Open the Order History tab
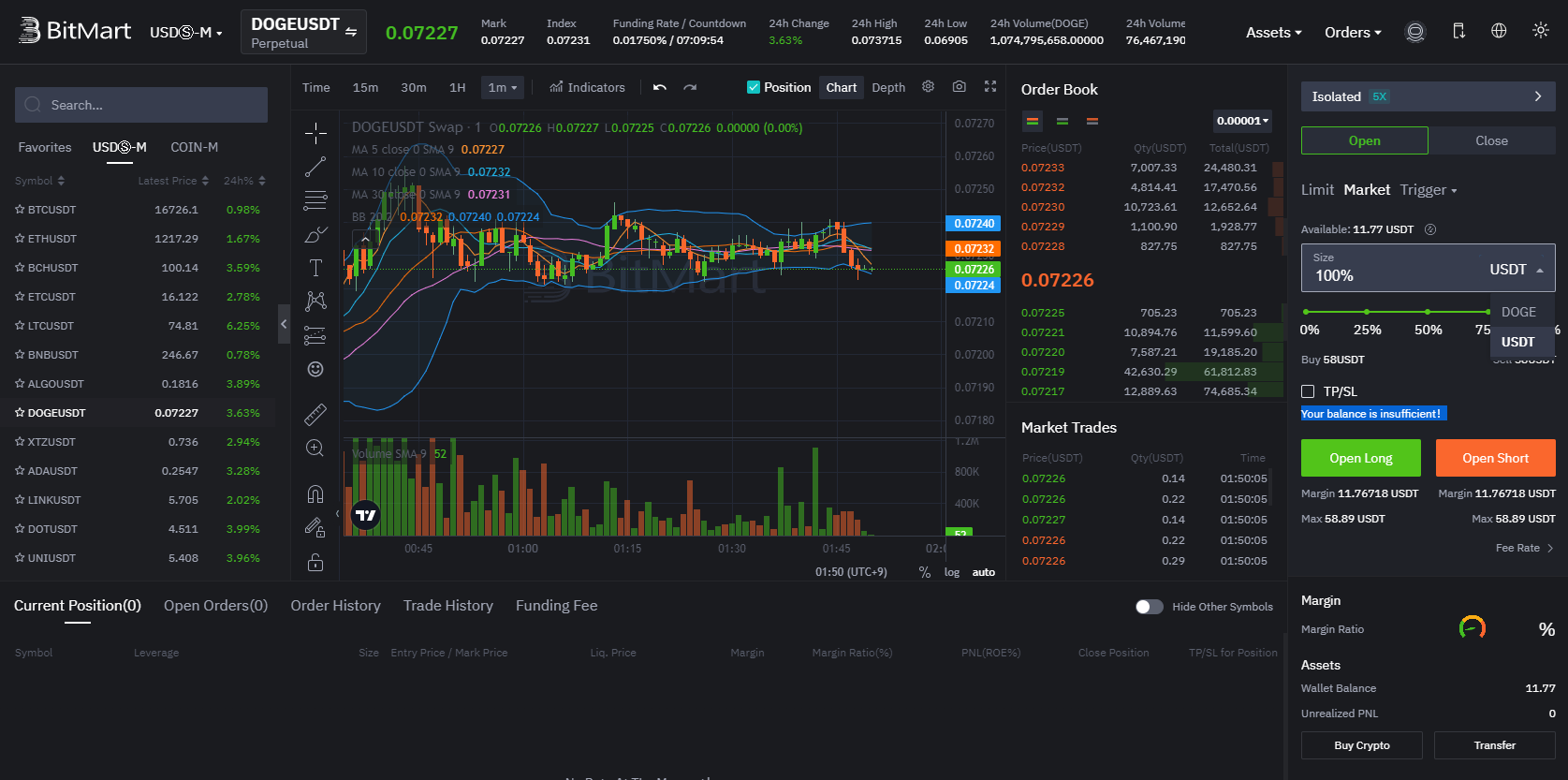1568x780 pixels. click(x=335, y=606)
